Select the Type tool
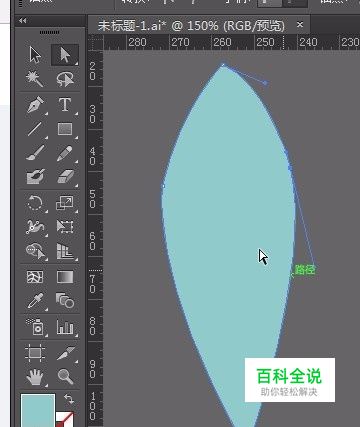360x427 pixels. 65,105
